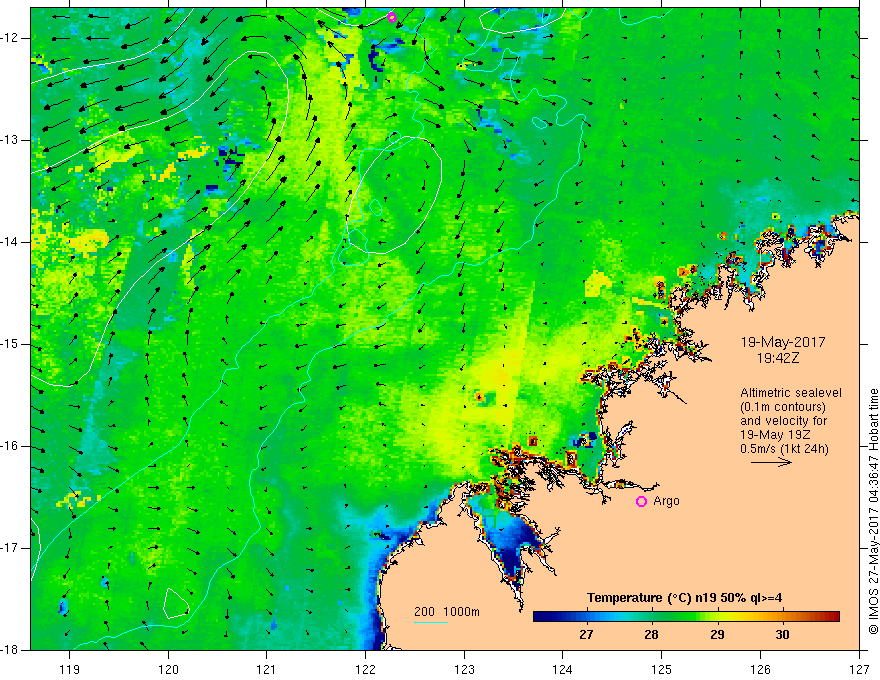Click the 29 value on the temperature scale
This screenshot has width=880, height=680.
pos(717,635)
